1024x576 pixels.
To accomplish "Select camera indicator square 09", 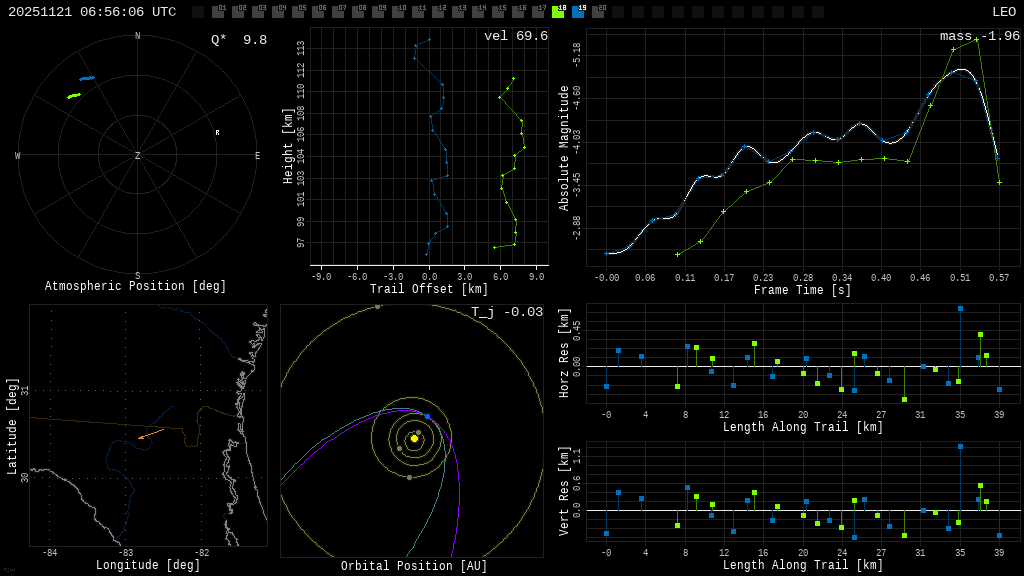I will click(x=378, y=12).
